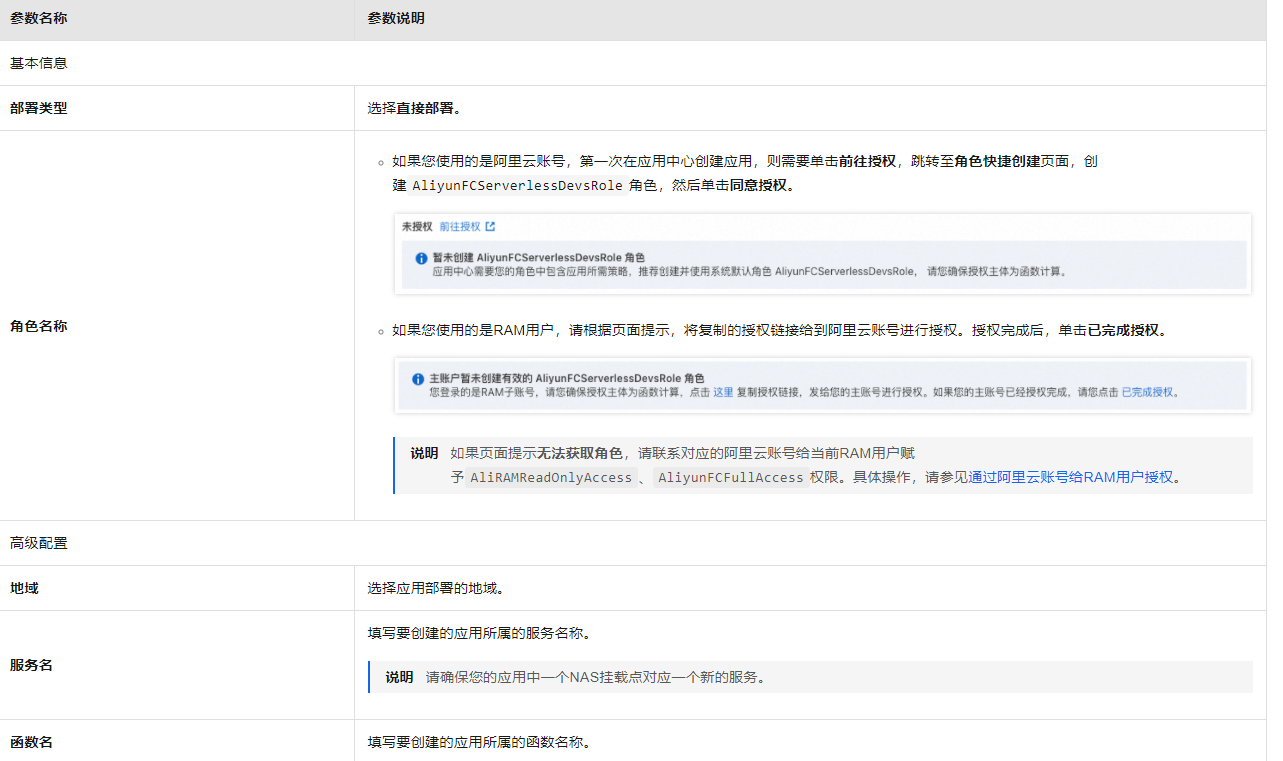This screenshot has width=1283, height=761.
Task: Click the NAS挂载点 note under 服务名
Action: [810, 677]
